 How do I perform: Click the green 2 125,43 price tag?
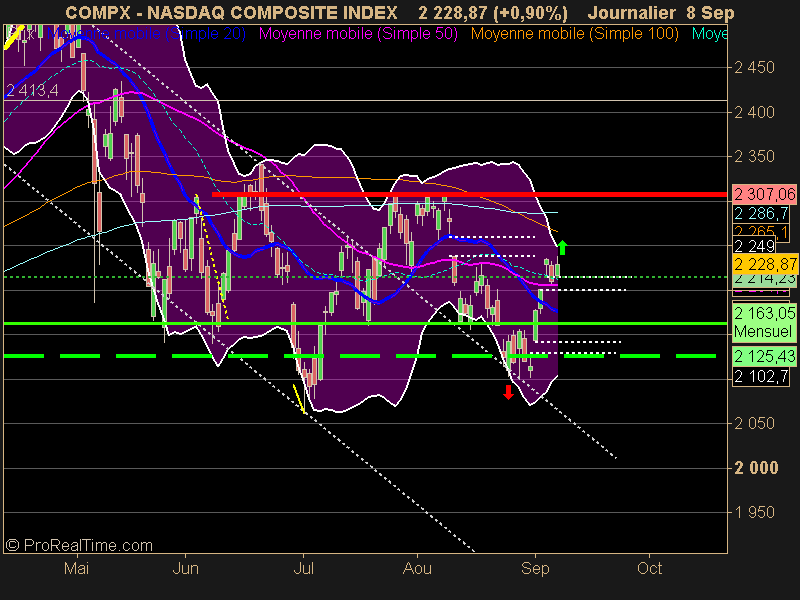pyautogui.click(x=764, y=356)
